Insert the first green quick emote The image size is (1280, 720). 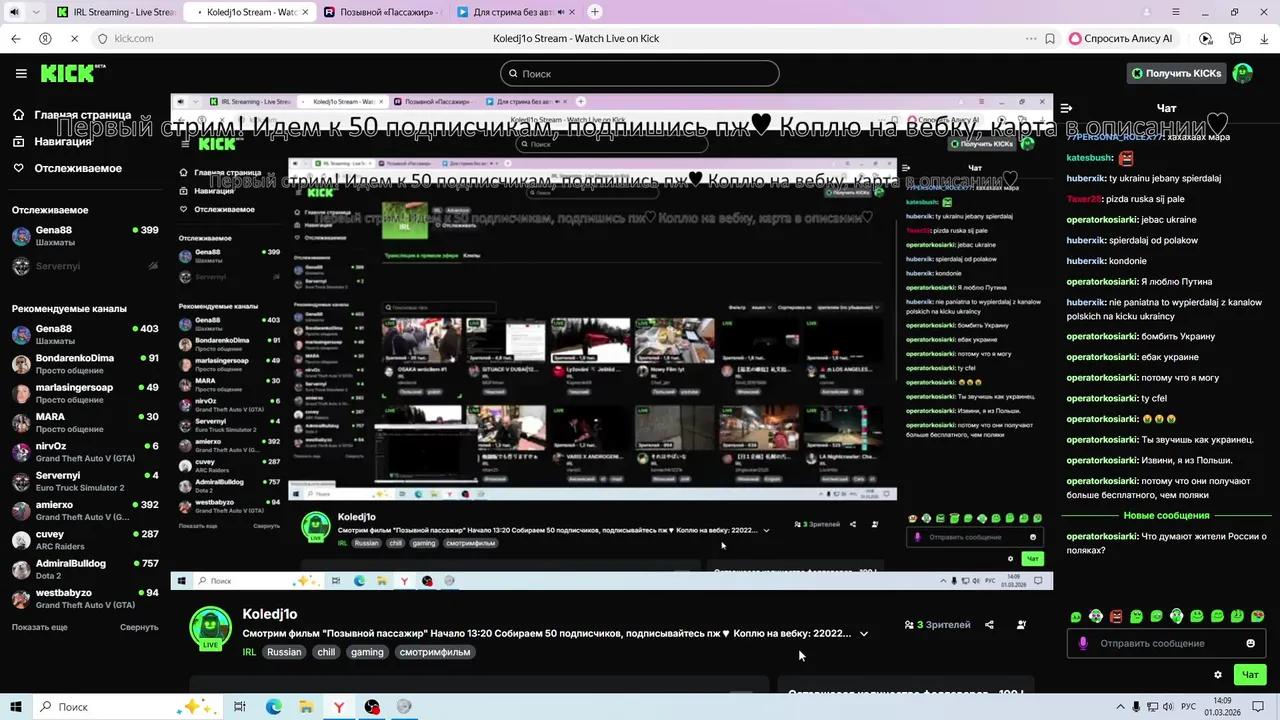[x=1076, y=617]
